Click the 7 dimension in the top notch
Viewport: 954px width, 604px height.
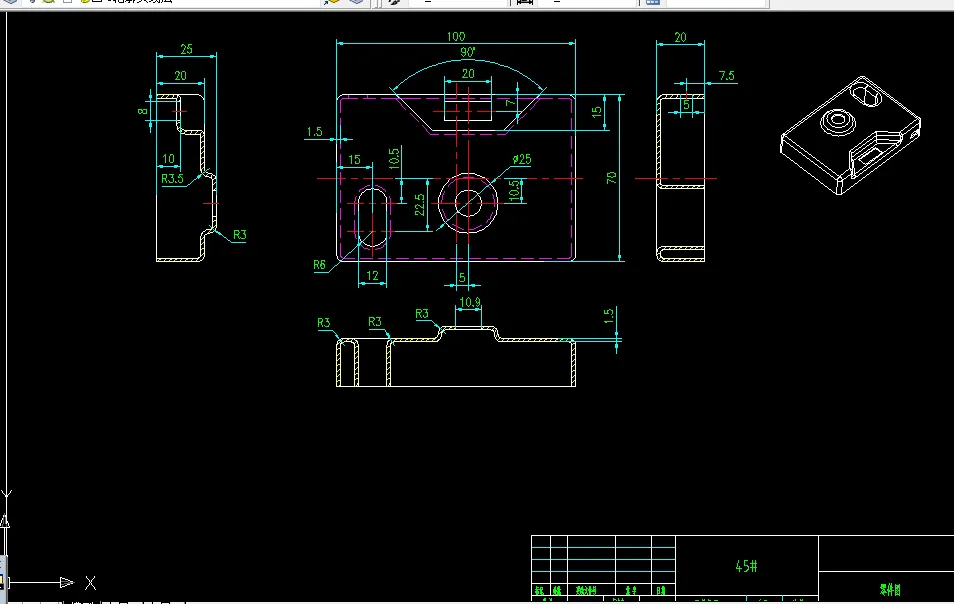[510, 103]
